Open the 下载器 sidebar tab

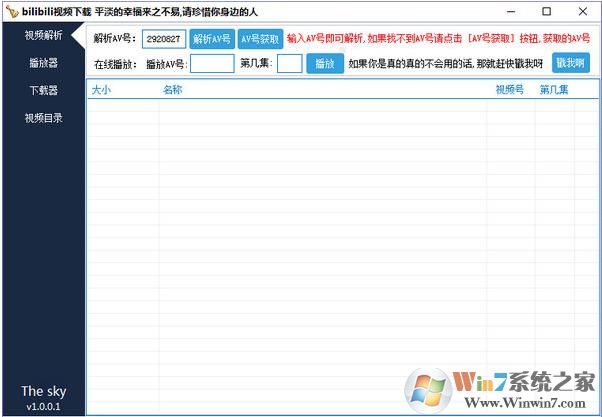tap(43, 91)
